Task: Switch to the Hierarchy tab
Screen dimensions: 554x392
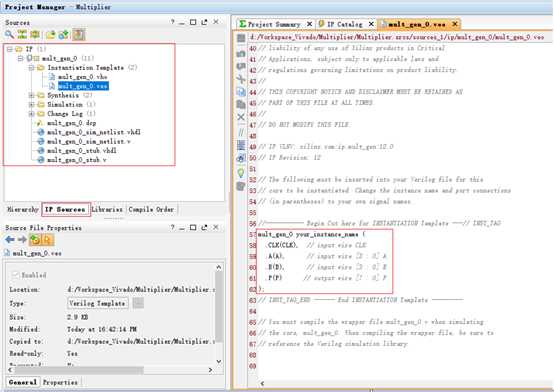Action: click(23, 209)
